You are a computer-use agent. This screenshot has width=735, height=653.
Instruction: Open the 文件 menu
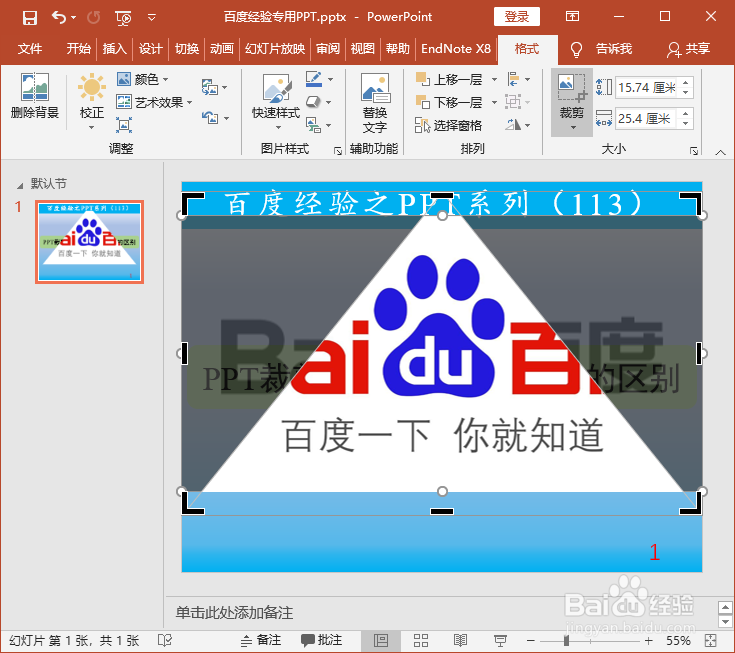pyautogui.click(x=30, y=49)
